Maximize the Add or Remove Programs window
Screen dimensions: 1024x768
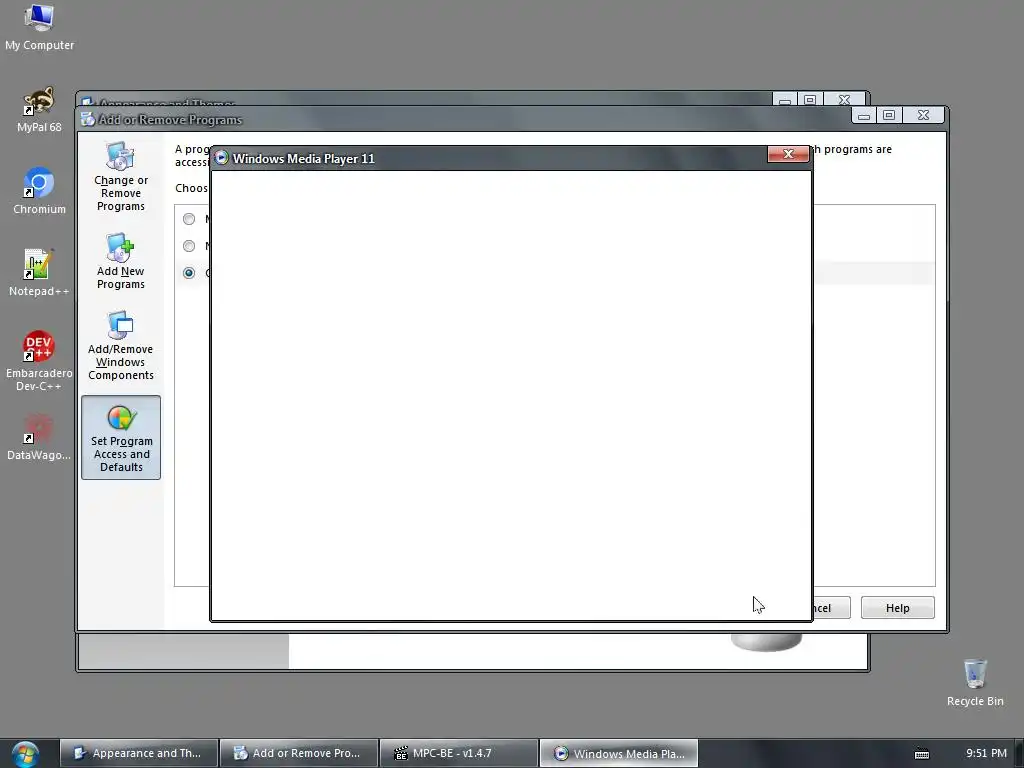889,116
